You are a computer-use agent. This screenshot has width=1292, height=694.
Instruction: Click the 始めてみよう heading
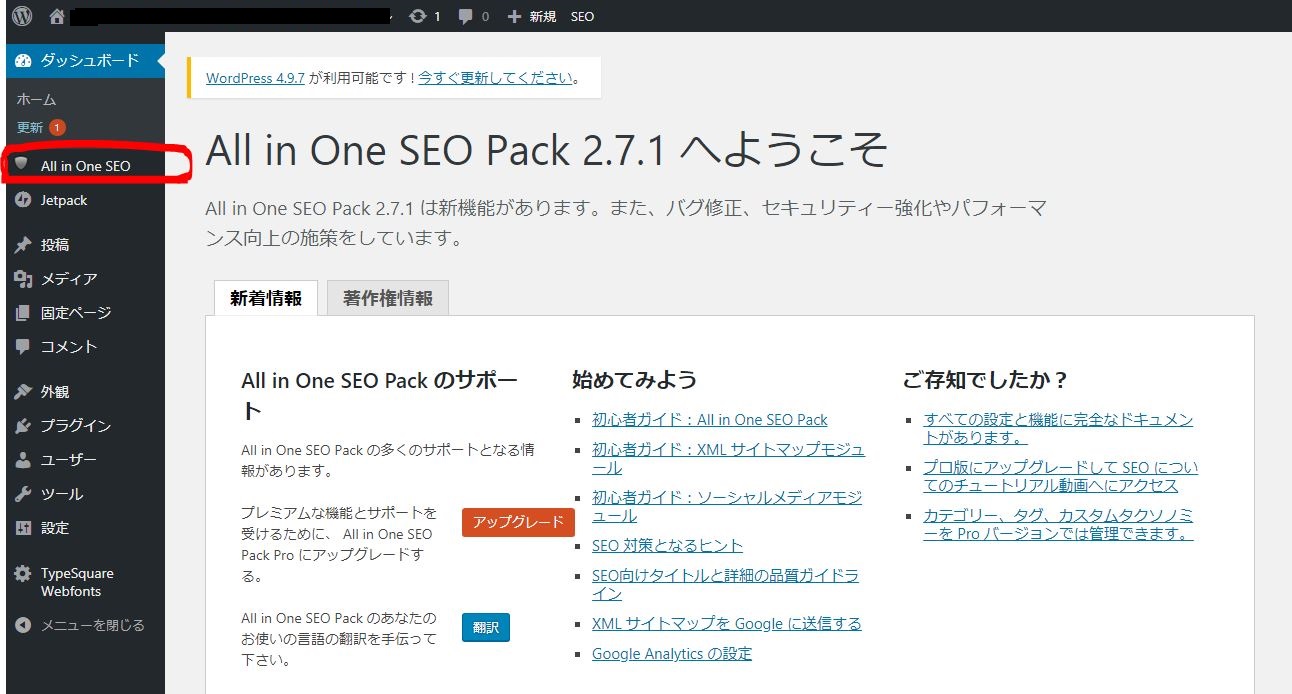click(635, 380)
